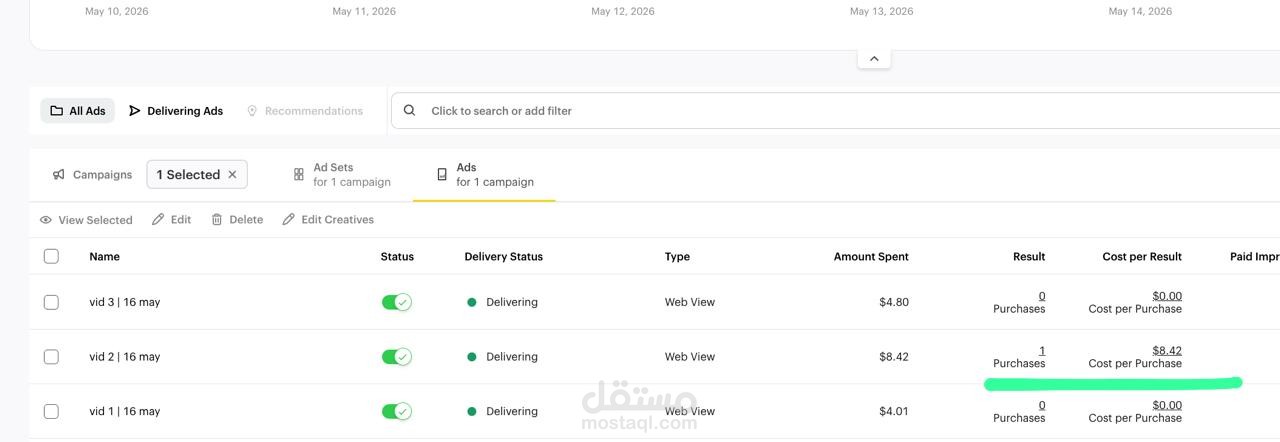The height and width of the screenshot is (442, 1280).
Task: Collapse the chart panel with the up chevron
Action: 874,58
